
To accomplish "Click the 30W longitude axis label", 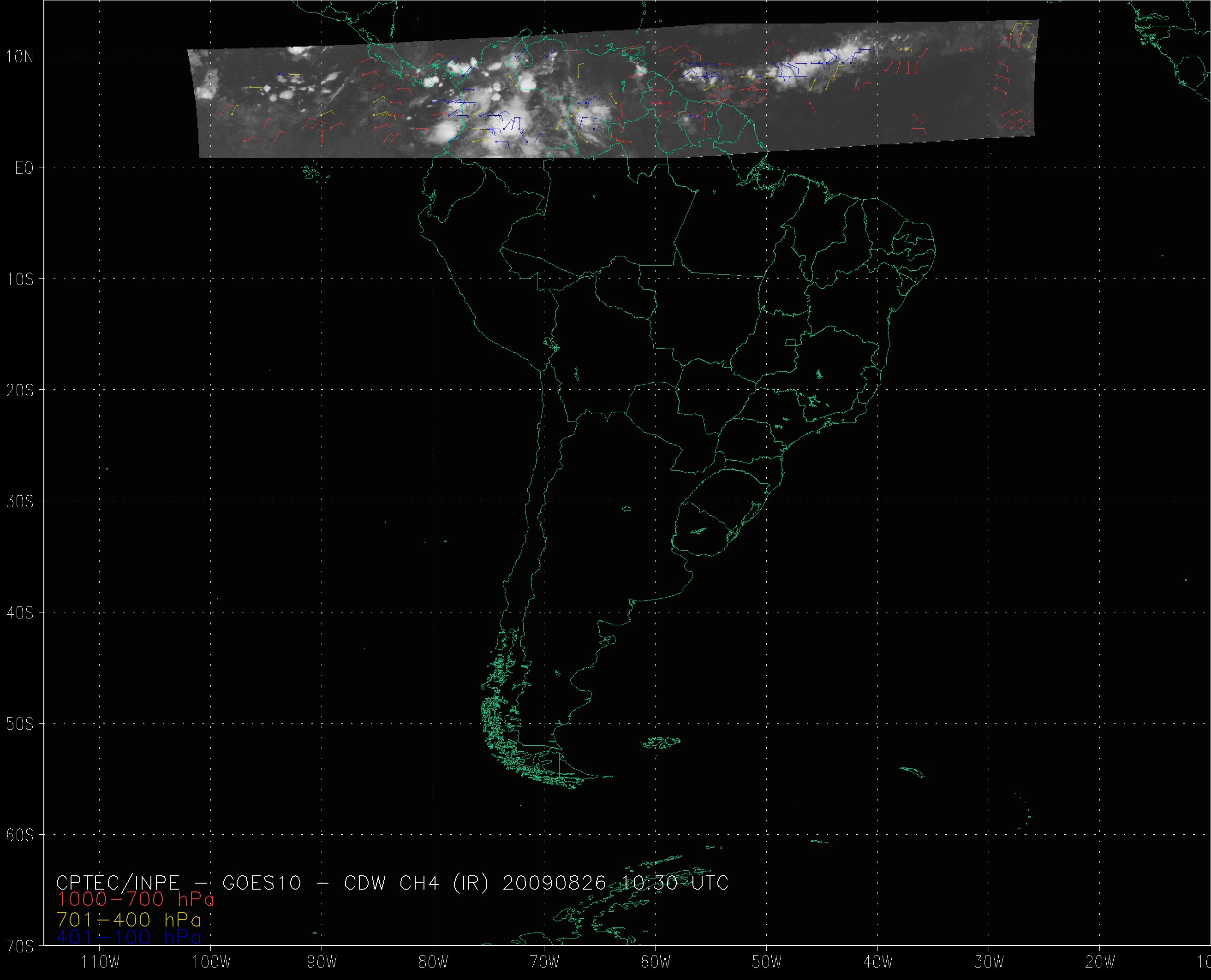I will click(x=990, y=962).
